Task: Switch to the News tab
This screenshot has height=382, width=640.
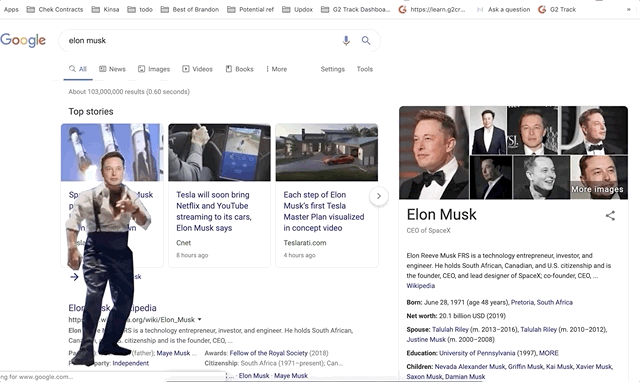Action: [x=113, y=69]
